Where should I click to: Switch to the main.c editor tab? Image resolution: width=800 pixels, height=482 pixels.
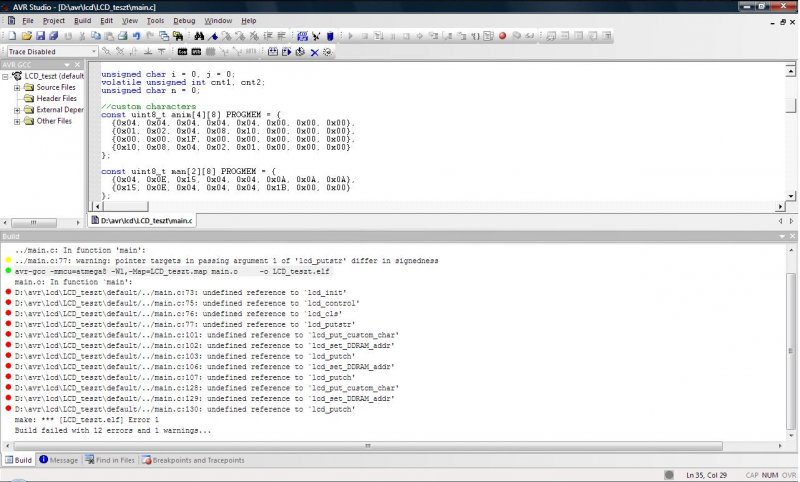pos(142,220)
